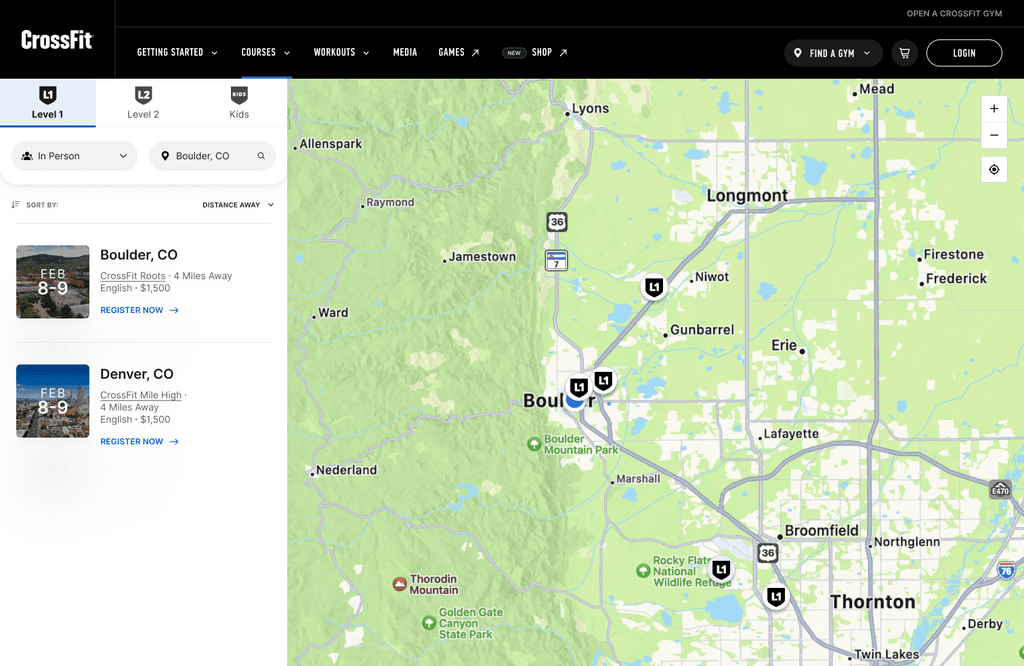Open the Media page

tap(405, 52)
